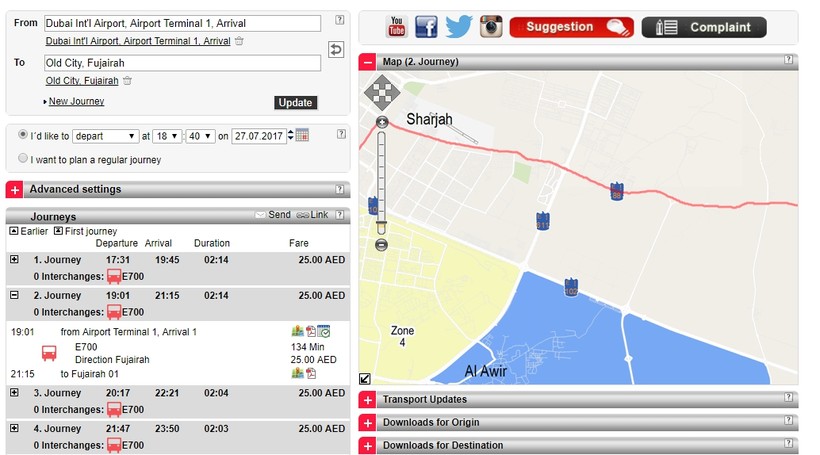This screenshot has height=455, width=820.
Task: Click the Instagram camera icon
Action: [x=490, y=27]
